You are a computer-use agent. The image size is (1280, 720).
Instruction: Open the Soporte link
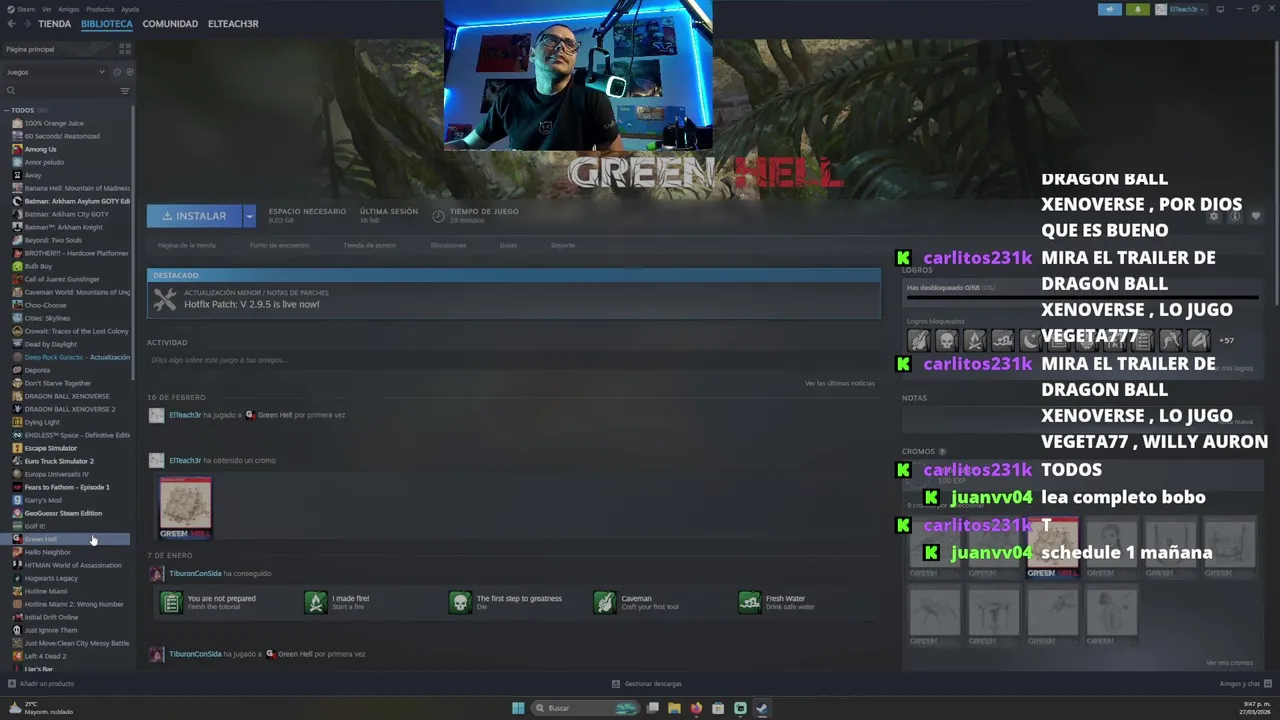coord(563,245)
